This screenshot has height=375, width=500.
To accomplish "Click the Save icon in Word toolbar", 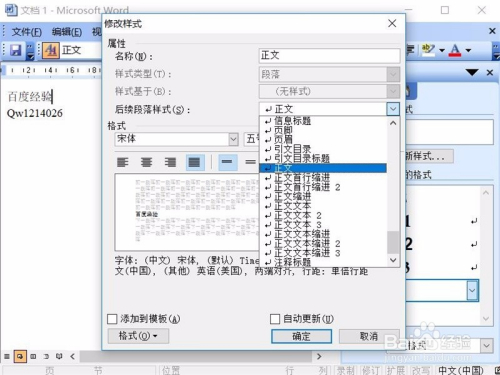I will coord(15,50).
